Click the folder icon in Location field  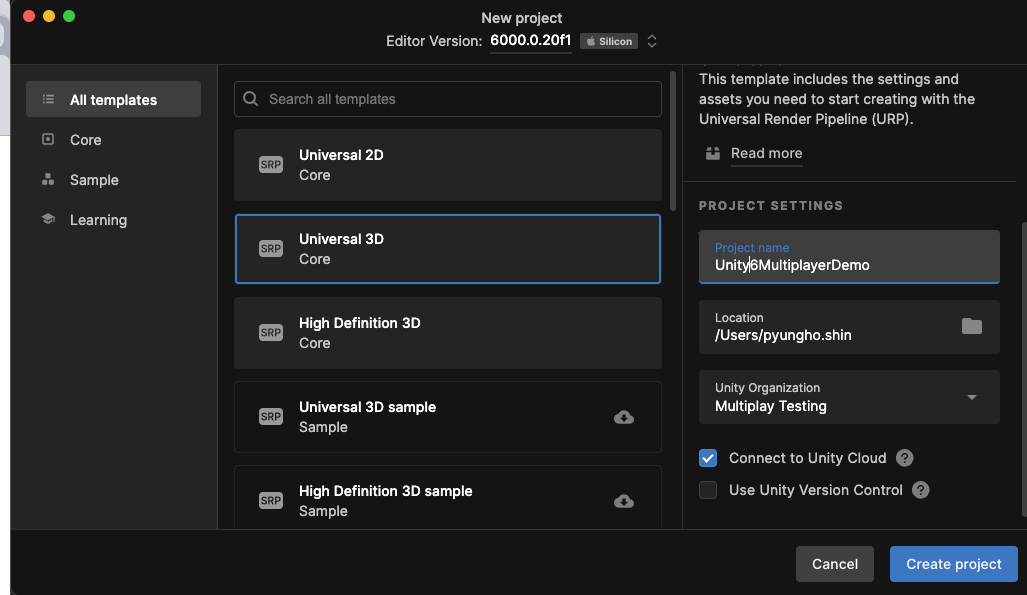coord(971,326)
